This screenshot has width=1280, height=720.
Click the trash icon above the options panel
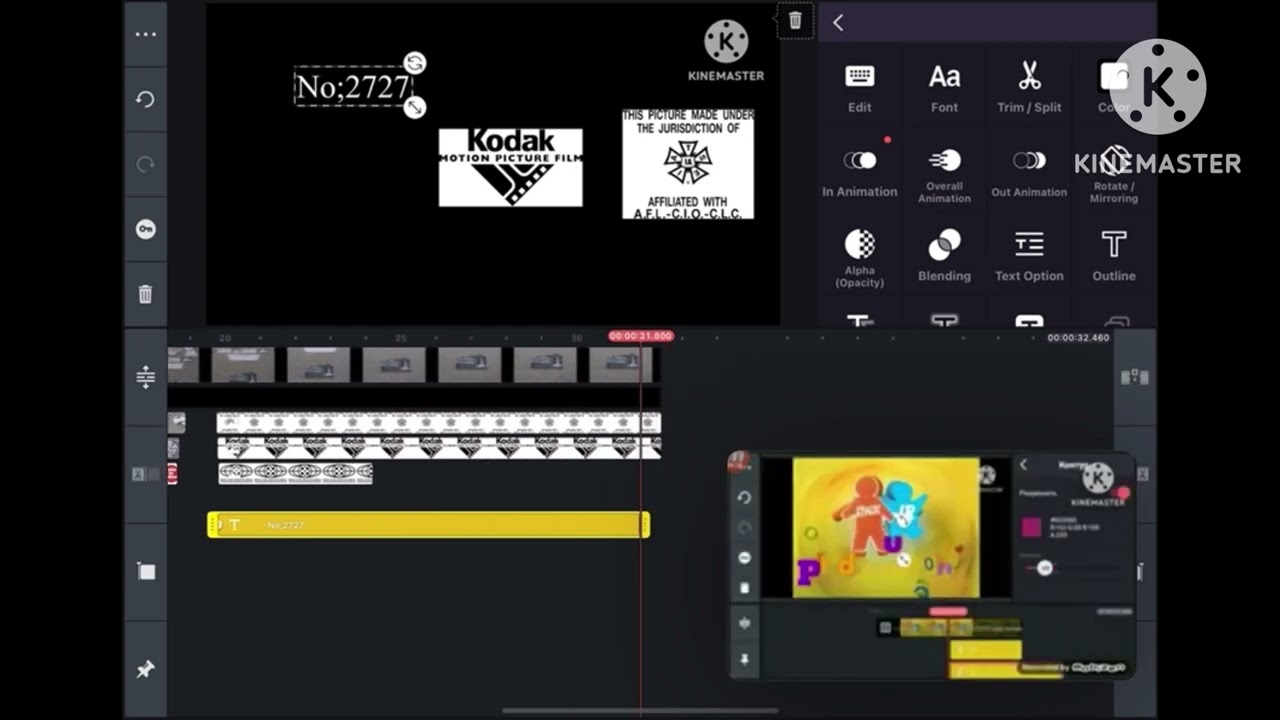(x=795, y=21)
